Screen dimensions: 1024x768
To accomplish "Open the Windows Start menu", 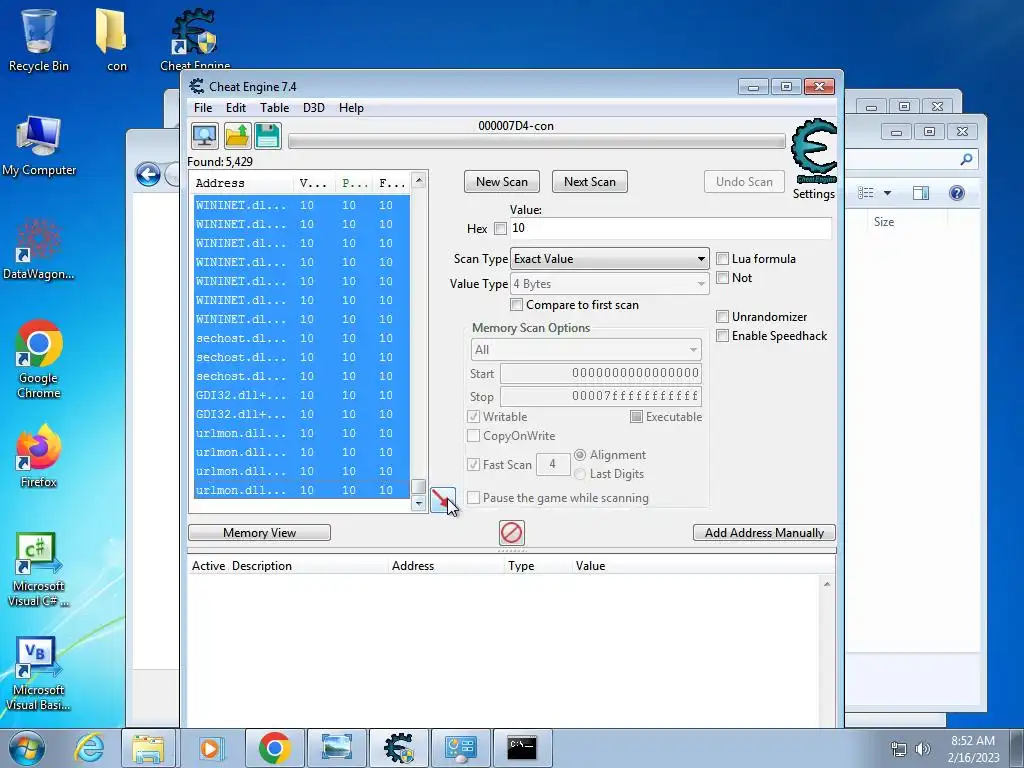I will point(27,748).
